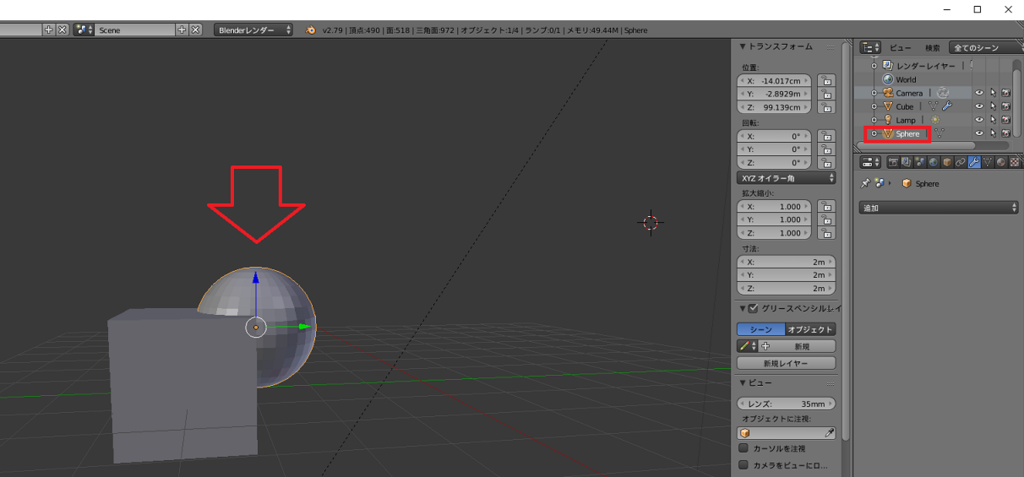Open the mesh data properties tab

pyautogui.click(x=987, y=162)
